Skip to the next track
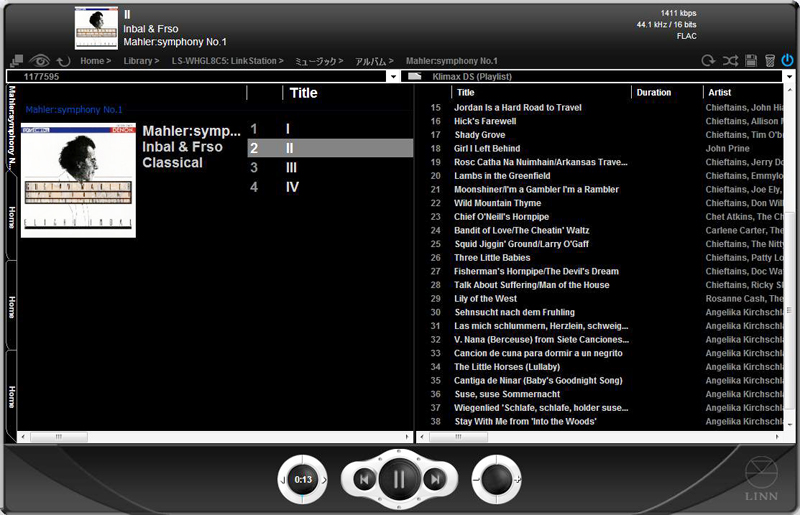This screenshot has height=515, width=800. pyautogui.click(x=434, y=481)
